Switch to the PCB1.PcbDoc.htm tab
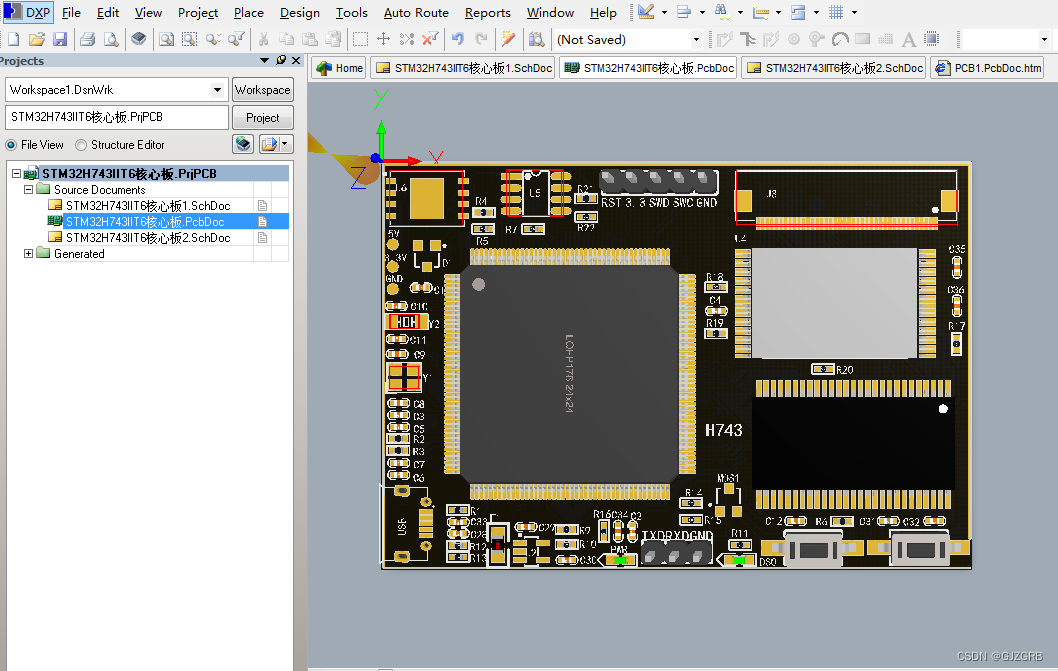The height and width of the screenshot is (671, 1058). [987, 68]
